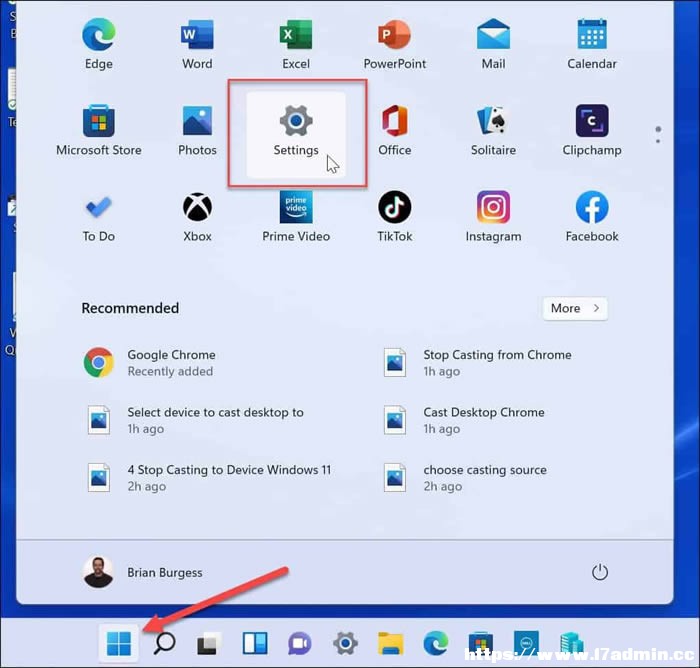Image resolution: width=700 pixels, height=668 pixels.
Task: Launch Clipchamp video editor
Action: (592, 130)
